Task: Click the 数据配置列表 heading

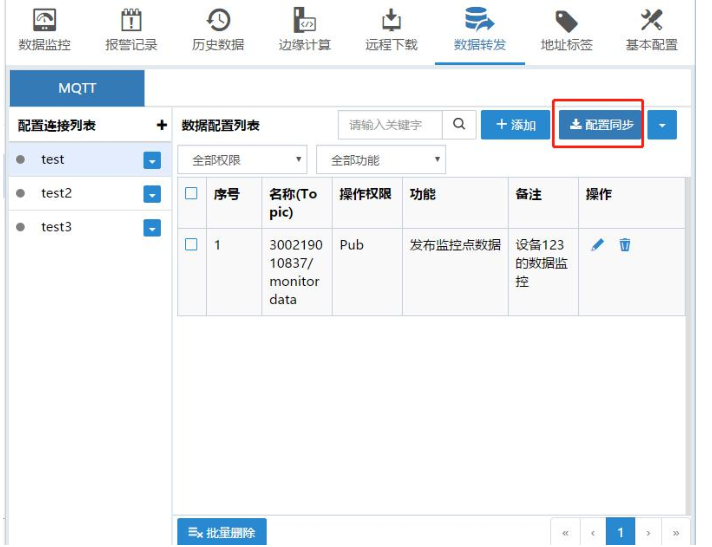Action: click(221, 125)
